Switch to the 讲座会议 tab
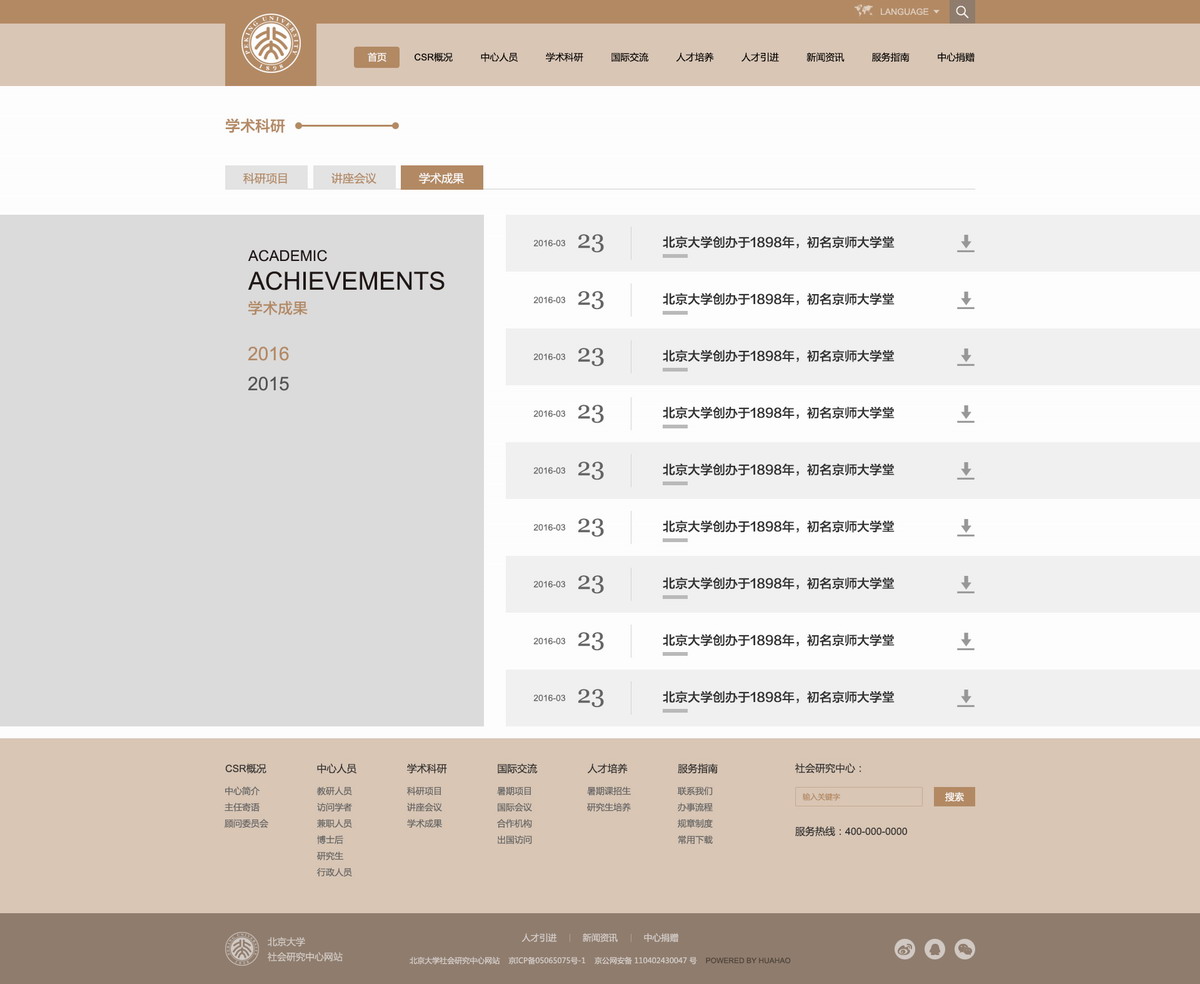 [x=354, y=178]
